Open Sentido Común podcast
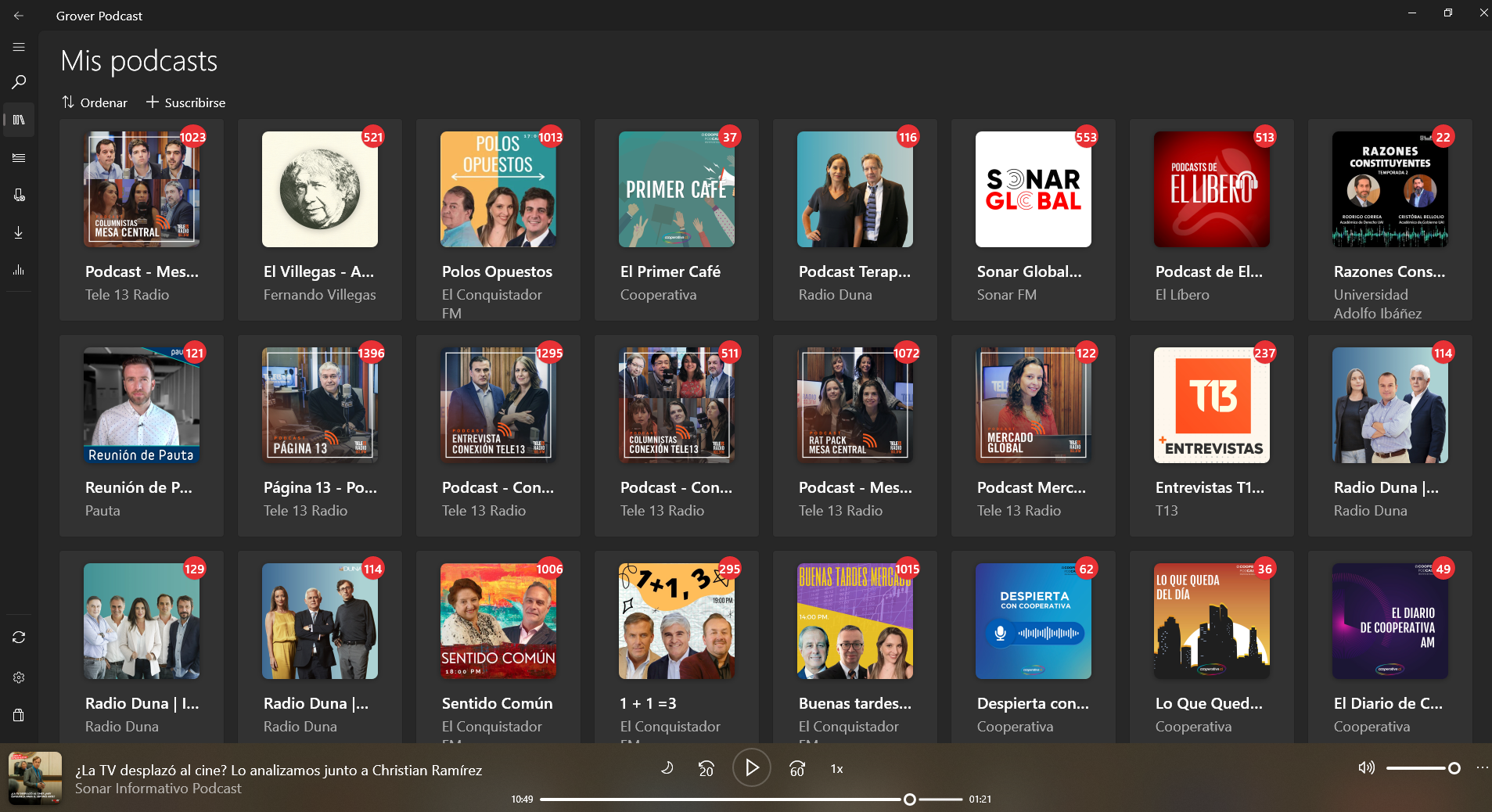 [498, 647]
